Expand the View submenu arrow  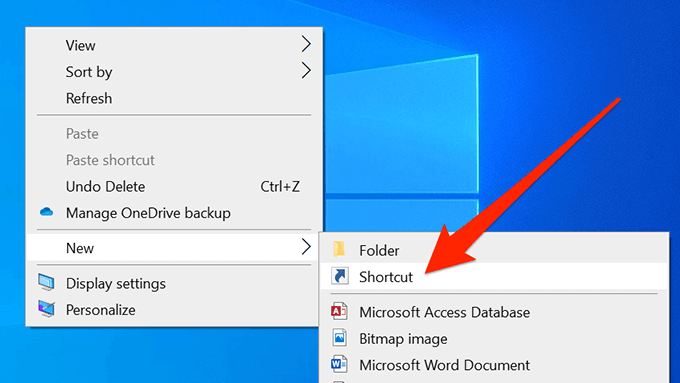pos(306,44)
